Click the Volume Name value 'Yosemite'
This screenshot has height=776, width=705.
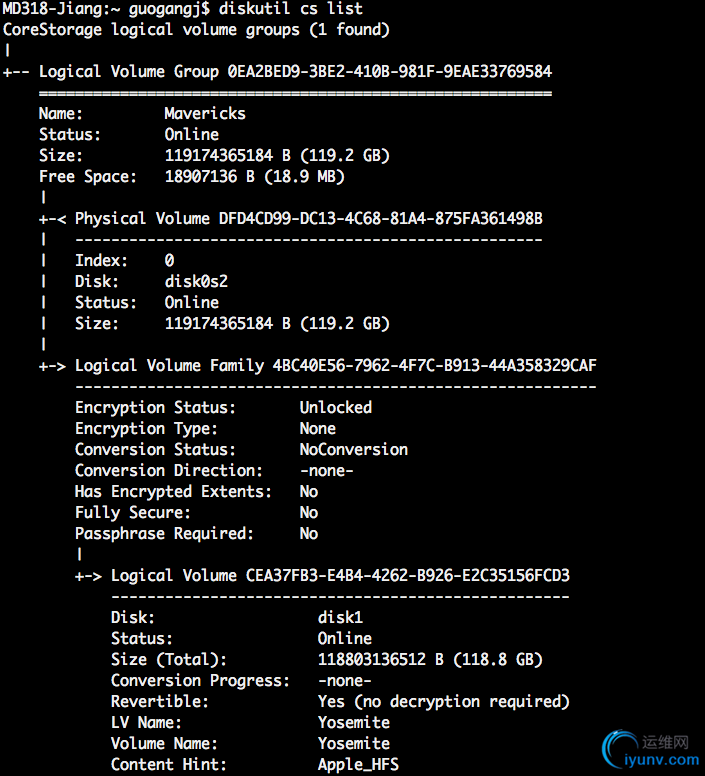(354, 743)
